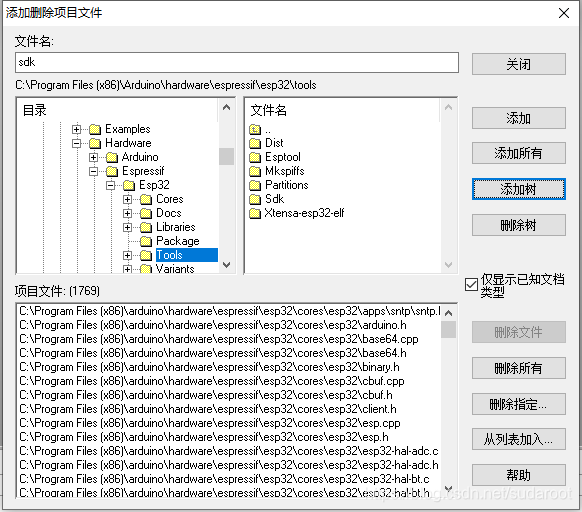
Task: Select project file ending in esp32-hal-adc.h
Action: click(x=229, y=465)
